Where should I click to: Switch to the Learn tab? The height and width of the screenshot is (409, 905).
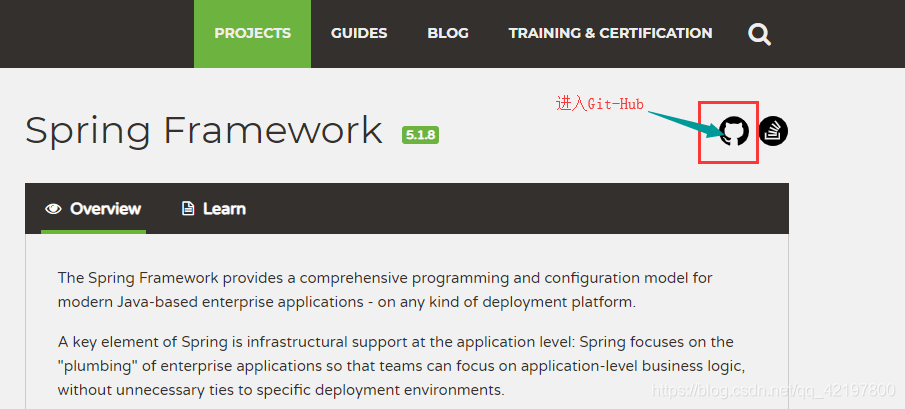click(x=214, y=209)
